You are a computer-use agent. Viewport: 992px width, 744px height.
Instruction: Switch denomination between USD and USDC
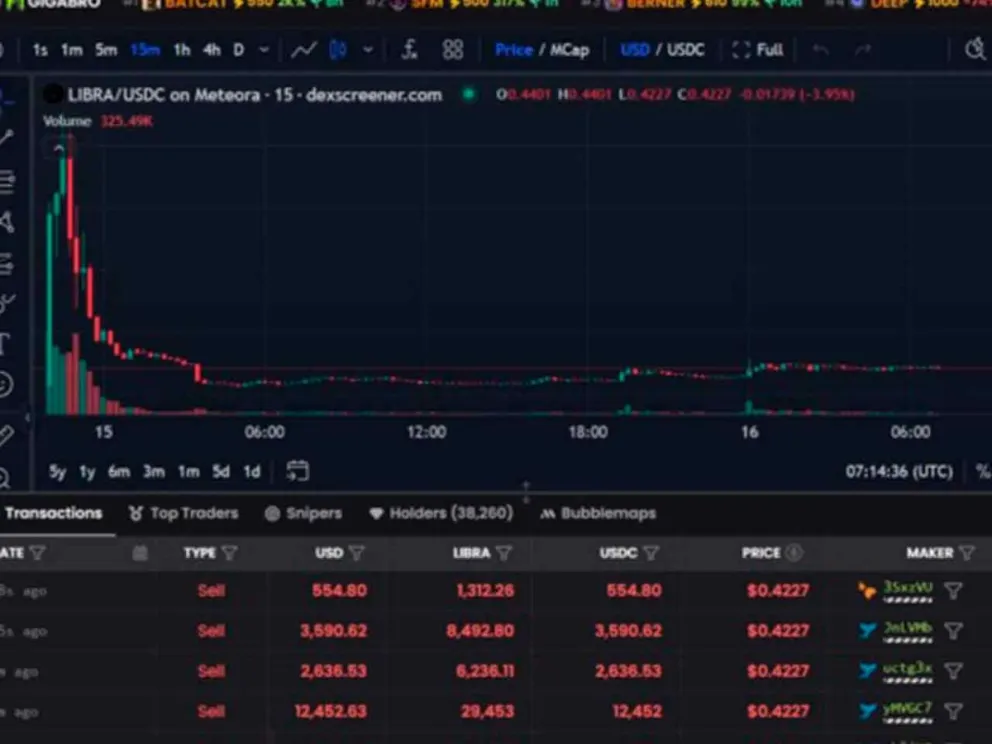coord(662,50)
